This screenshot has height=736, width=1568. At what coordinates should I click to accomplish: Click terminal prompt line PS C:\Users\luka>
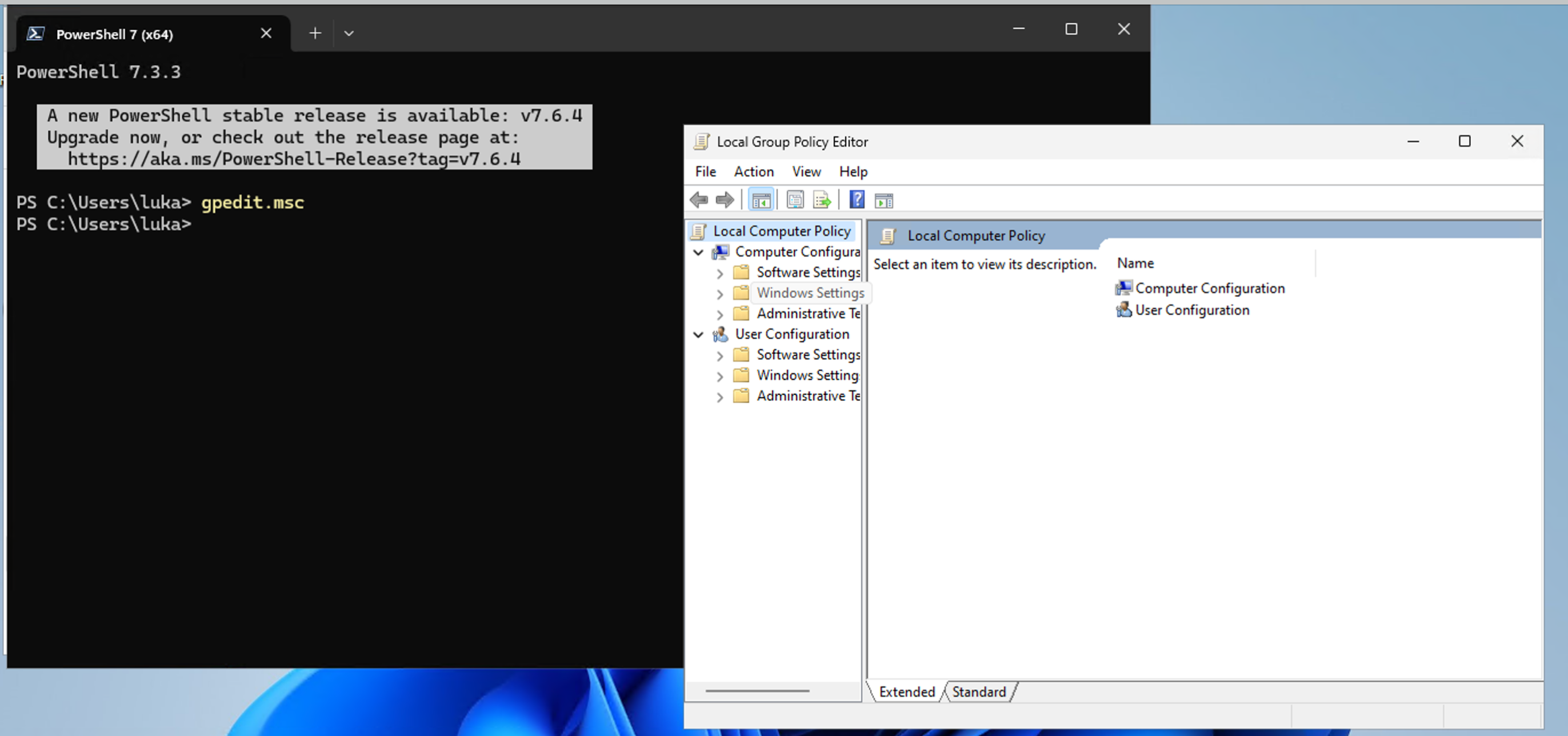click(103, 224)
